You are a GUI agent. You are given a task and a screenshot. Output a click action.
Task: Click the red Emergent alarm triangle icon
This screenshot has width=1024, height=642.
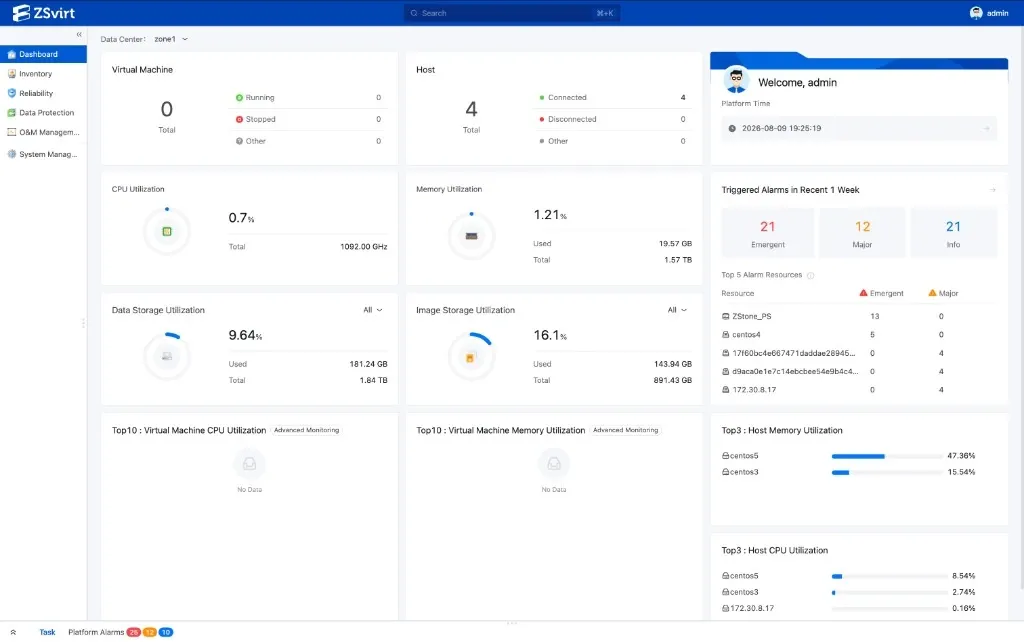(x=863, y=293)
